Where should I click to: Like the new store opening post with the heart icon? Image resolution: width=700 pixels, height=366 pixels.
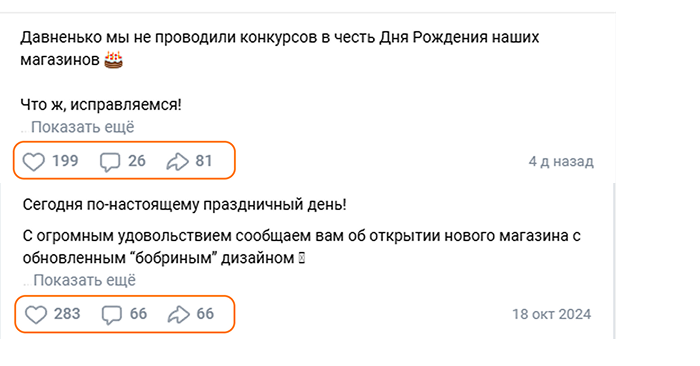(36, 314)
